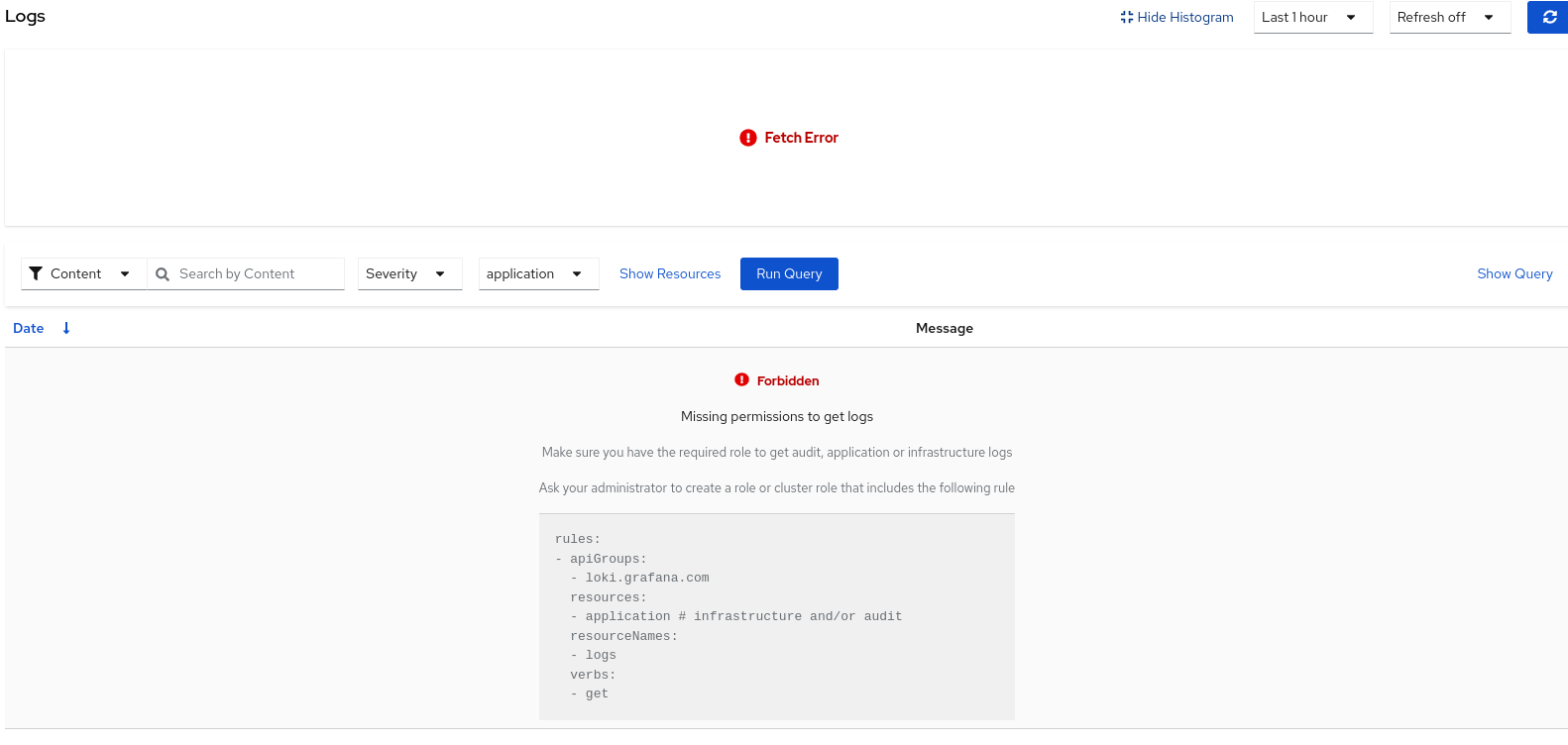The width and height of the screenshot is (1568, 745).
Task: Open the Refresh off interval dropdown
Action: (1449, 17)
